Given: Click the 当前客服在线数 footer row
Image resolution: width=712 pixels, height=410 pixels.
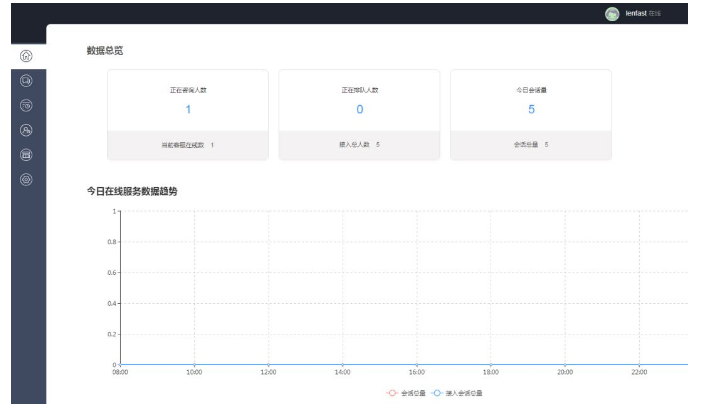Looking at the screenshot, I should click(188, 145).
